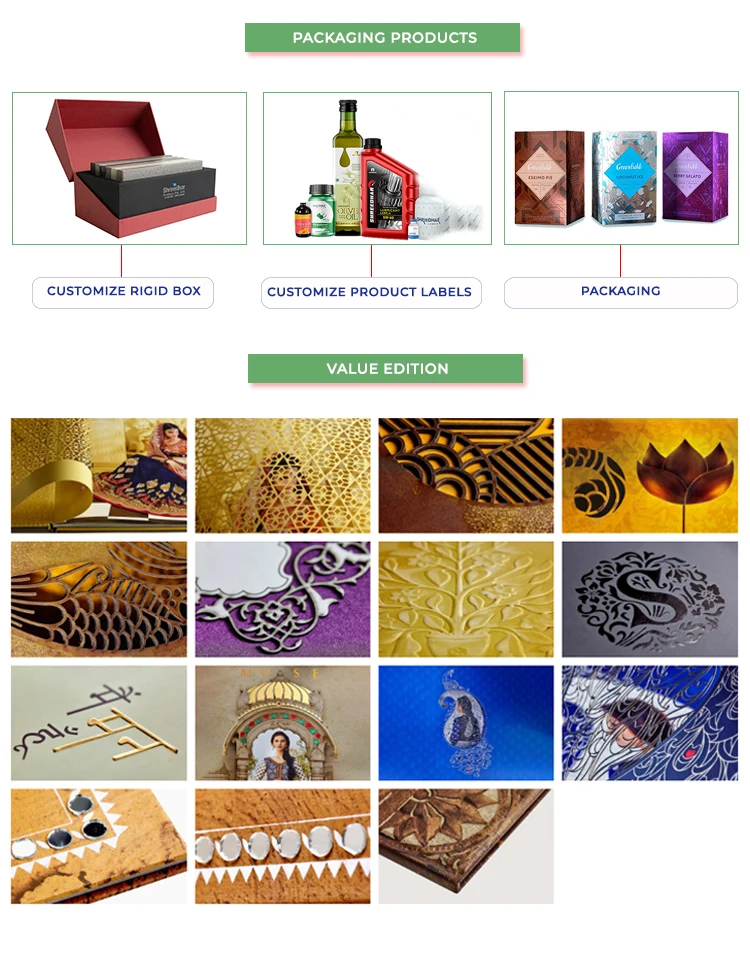Open the Customize Product Labels button

[x=371, y=293]
